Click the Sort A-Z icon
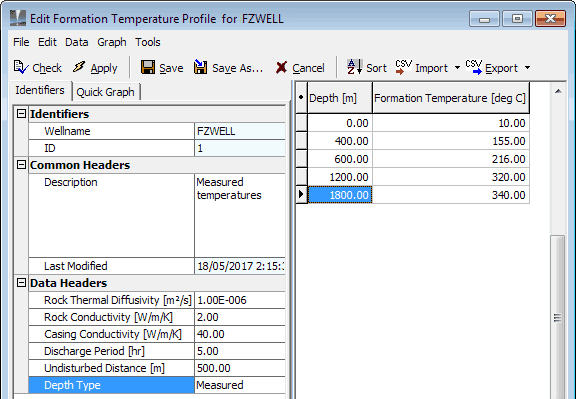576x399 pixels. pos(354,67)
